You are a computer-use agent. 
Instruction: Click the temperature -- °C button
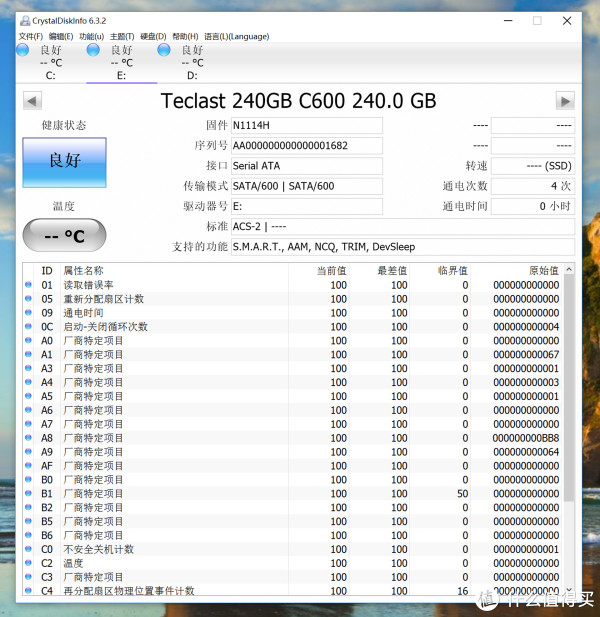[65, 235]
